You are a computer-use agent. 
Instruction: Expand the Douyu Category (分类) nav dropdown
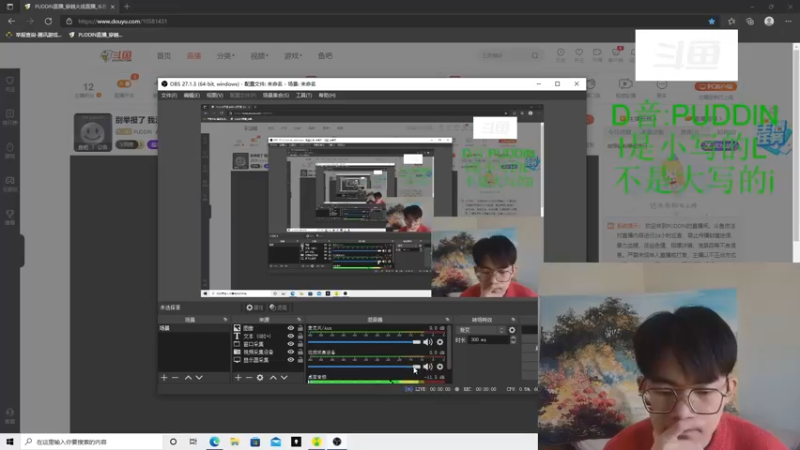coord(226,56)
